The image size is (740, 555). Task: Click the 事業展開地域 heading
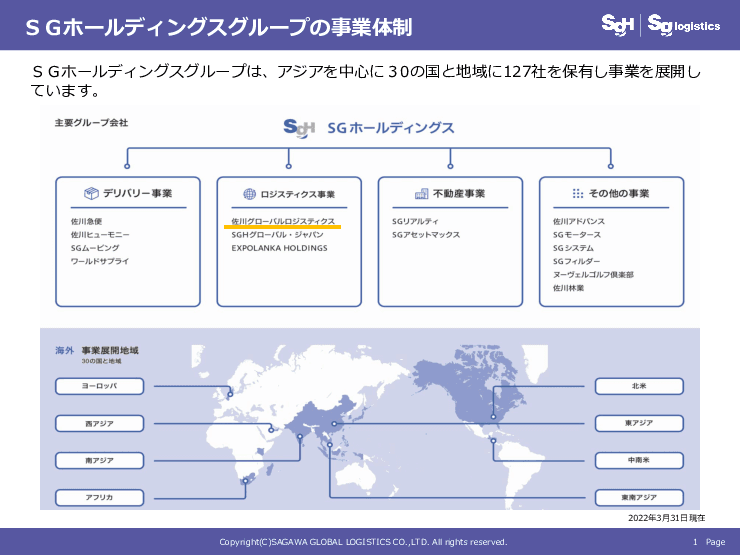[110, 350]
